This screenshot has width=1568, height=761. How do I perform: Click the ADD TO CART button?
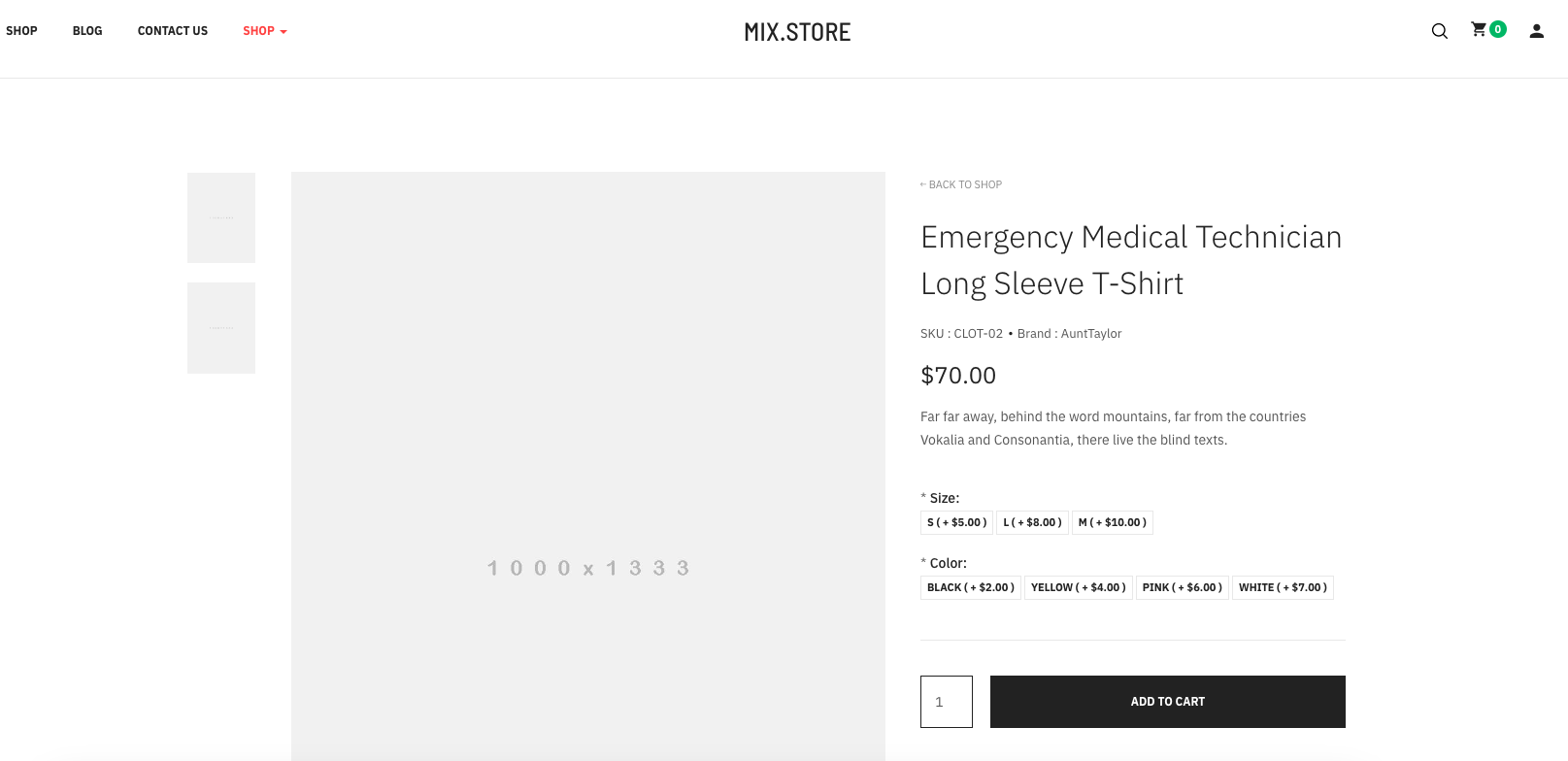click(x=1167, y=702)
